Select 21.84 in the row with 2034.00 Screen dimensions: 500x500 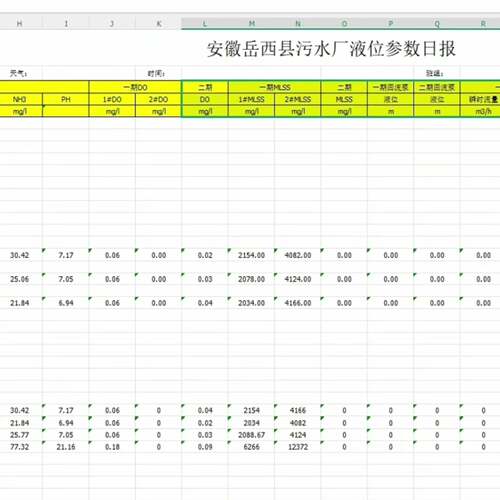pos(19,303)
